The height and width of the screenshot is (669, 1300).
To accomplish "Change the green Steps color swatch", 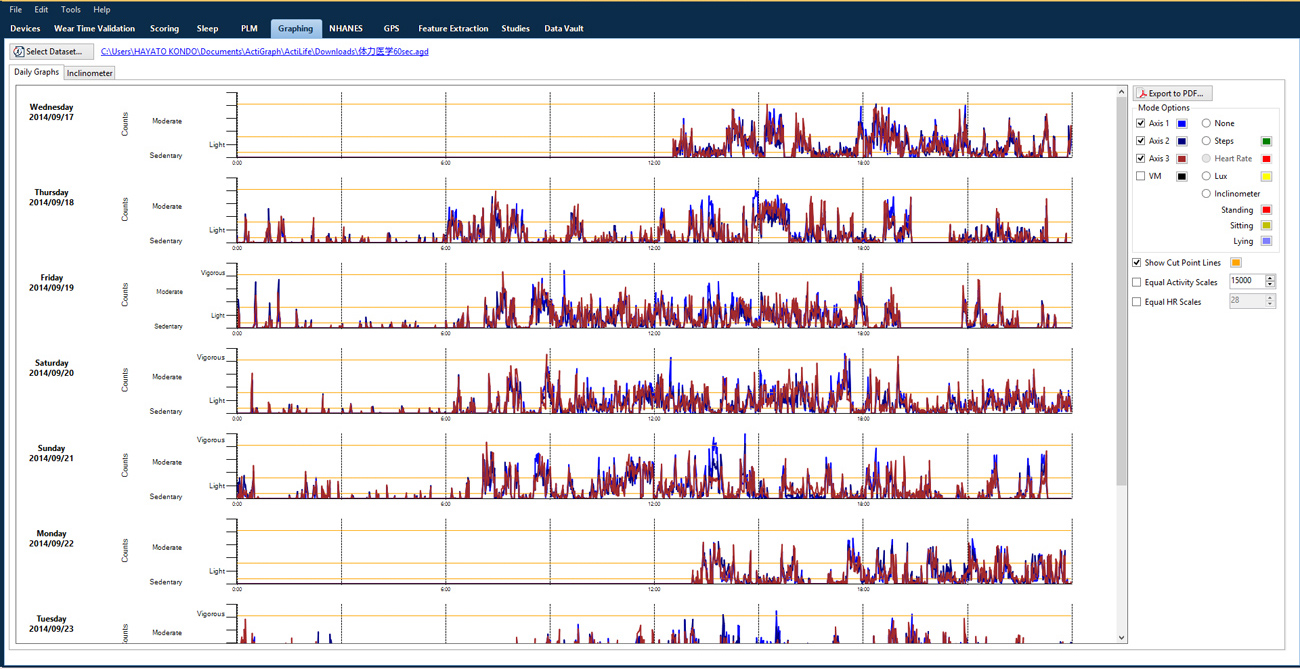I will tap(1266, 142).
